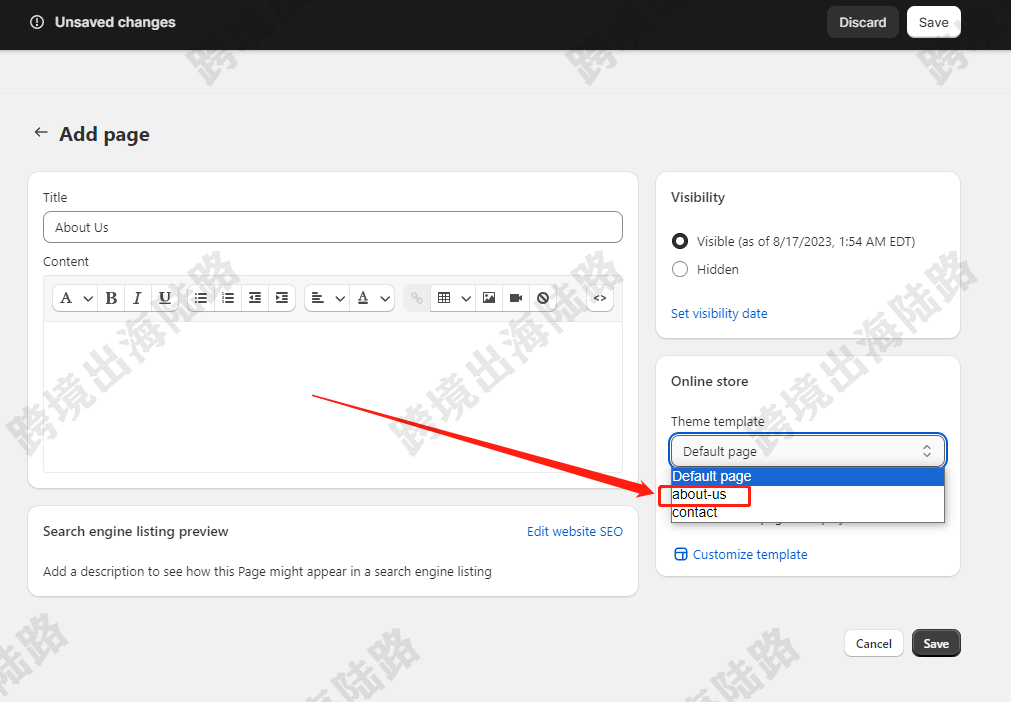The width and height of the screenshot is (1011, 702).
Task: Click the clear formatting icon
Action: [x=543, y=298]
